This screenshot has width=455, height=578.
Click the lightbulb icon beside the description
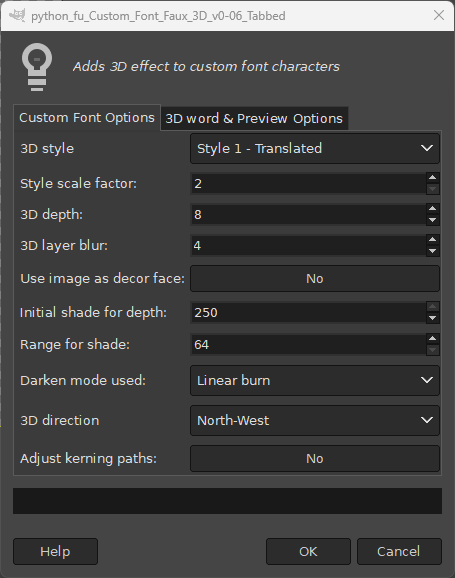click(37, 67)
